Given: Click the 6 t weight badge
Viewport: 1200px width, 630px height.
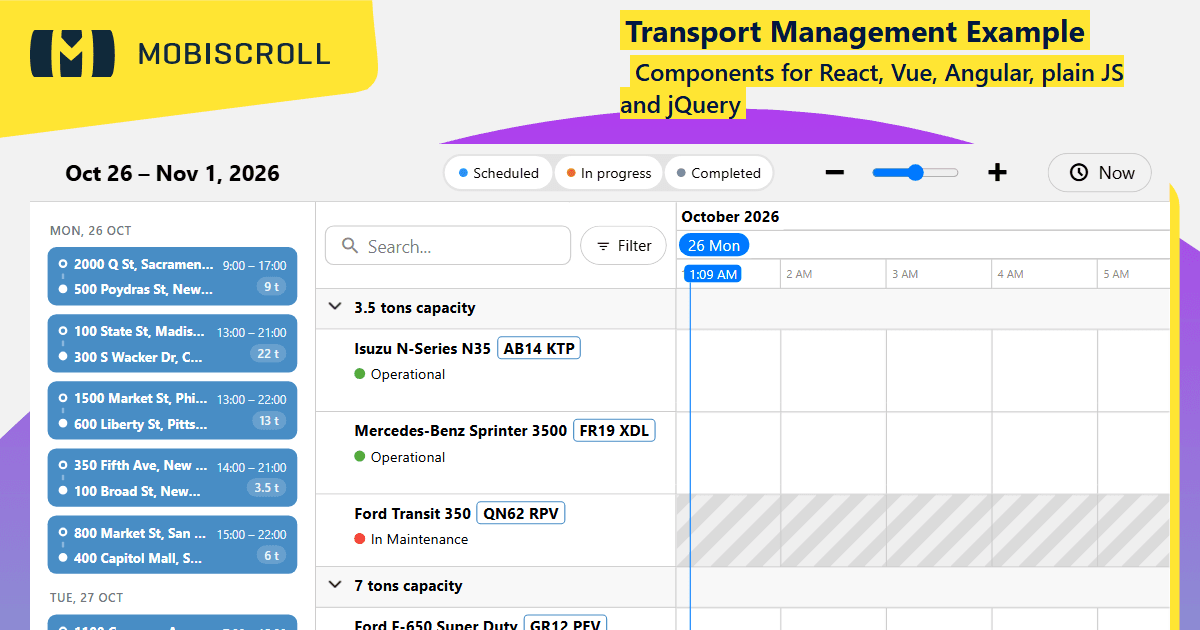Looking at the screenshot, I should point(271,555).
